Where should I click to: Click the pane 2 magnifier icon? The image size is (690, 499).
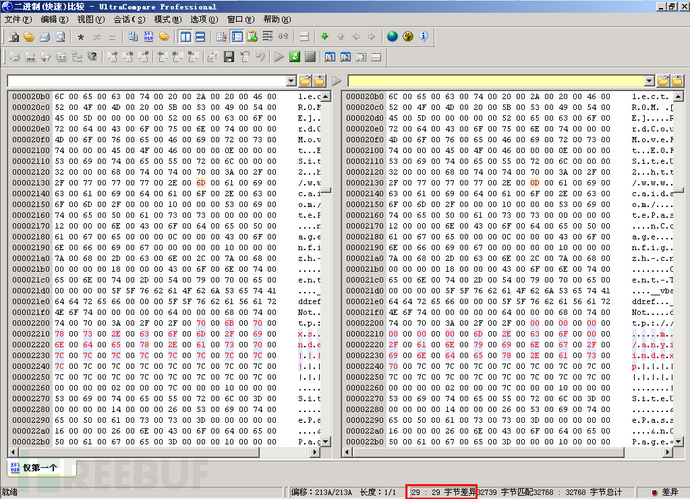coord(345,57)
